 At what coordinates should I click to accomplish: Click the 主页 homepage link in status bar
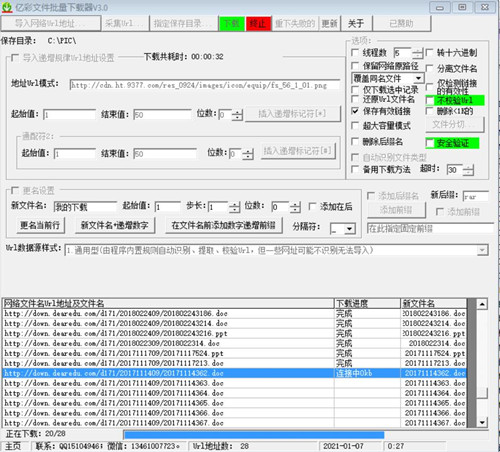click(13, 446)
